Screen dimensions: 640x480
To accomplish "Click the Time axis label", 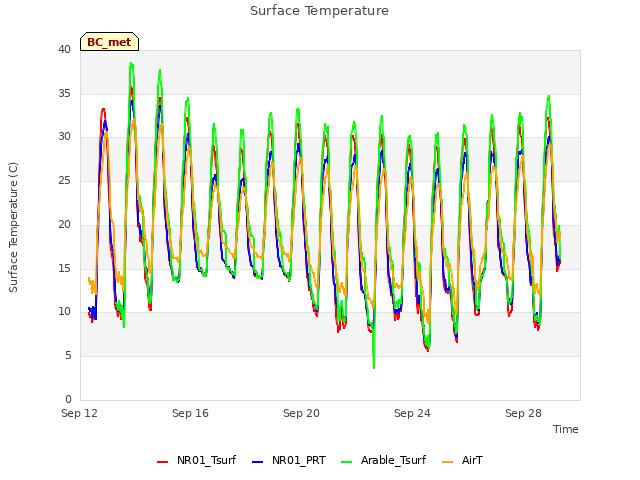I will (x=565, y=429).
